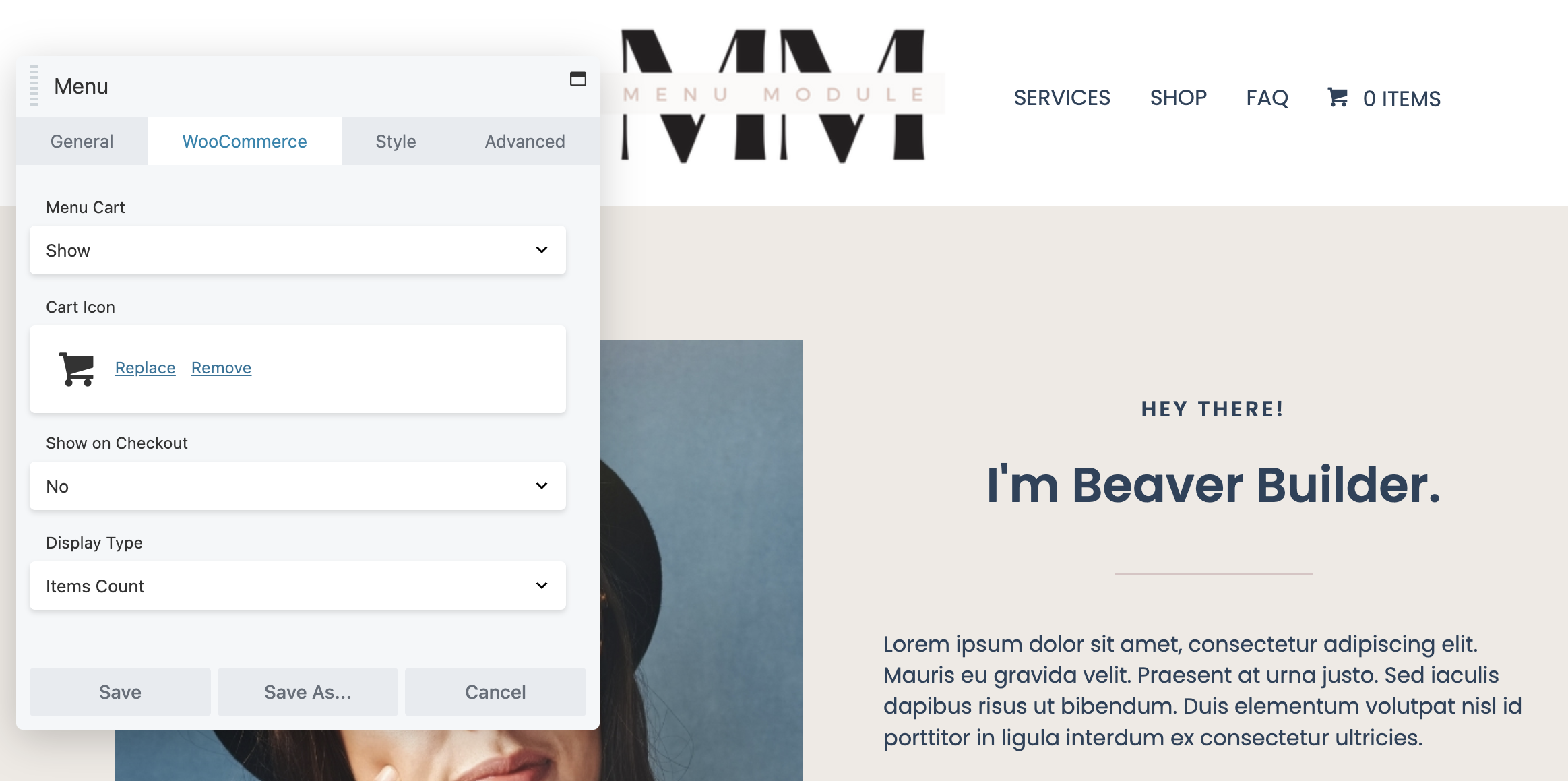Click the FAQ menu item in navigation
This screenshot has height=781, width=1568.
pyautogui.click(x=1266, y=97)
